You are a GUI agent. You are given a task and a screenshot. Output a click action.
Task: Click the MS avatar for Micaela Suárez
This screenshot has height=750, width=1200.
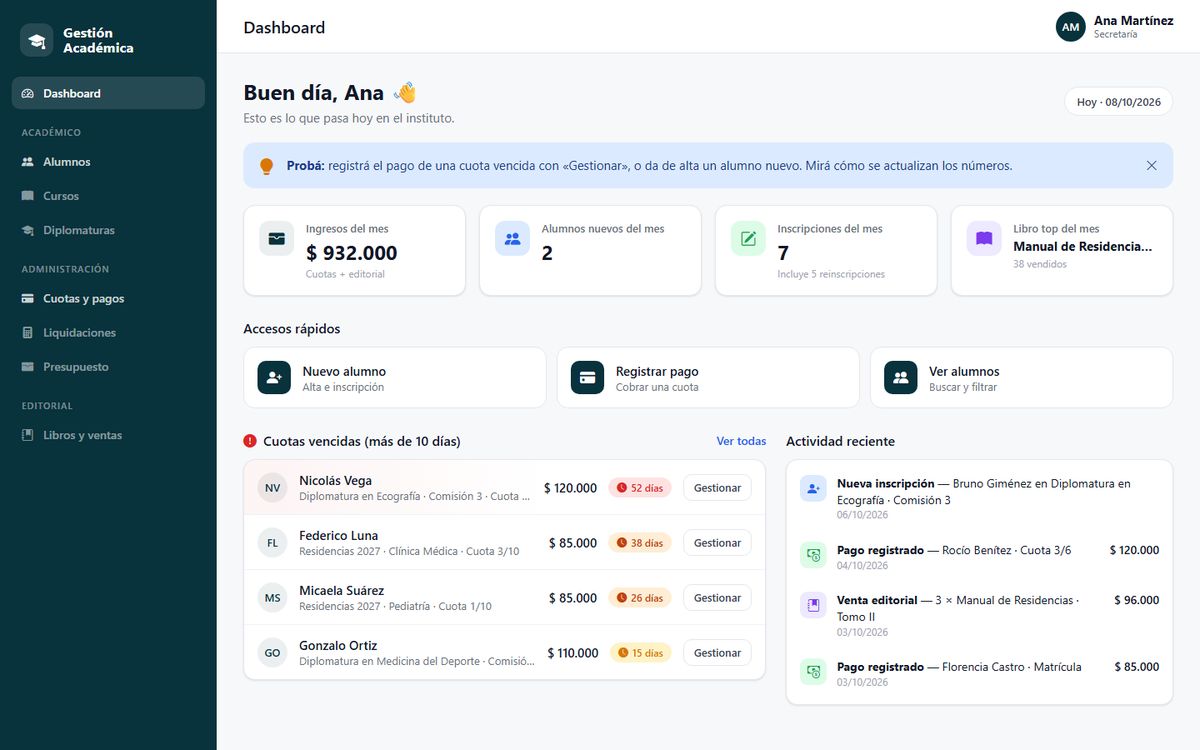pos(272,598)
